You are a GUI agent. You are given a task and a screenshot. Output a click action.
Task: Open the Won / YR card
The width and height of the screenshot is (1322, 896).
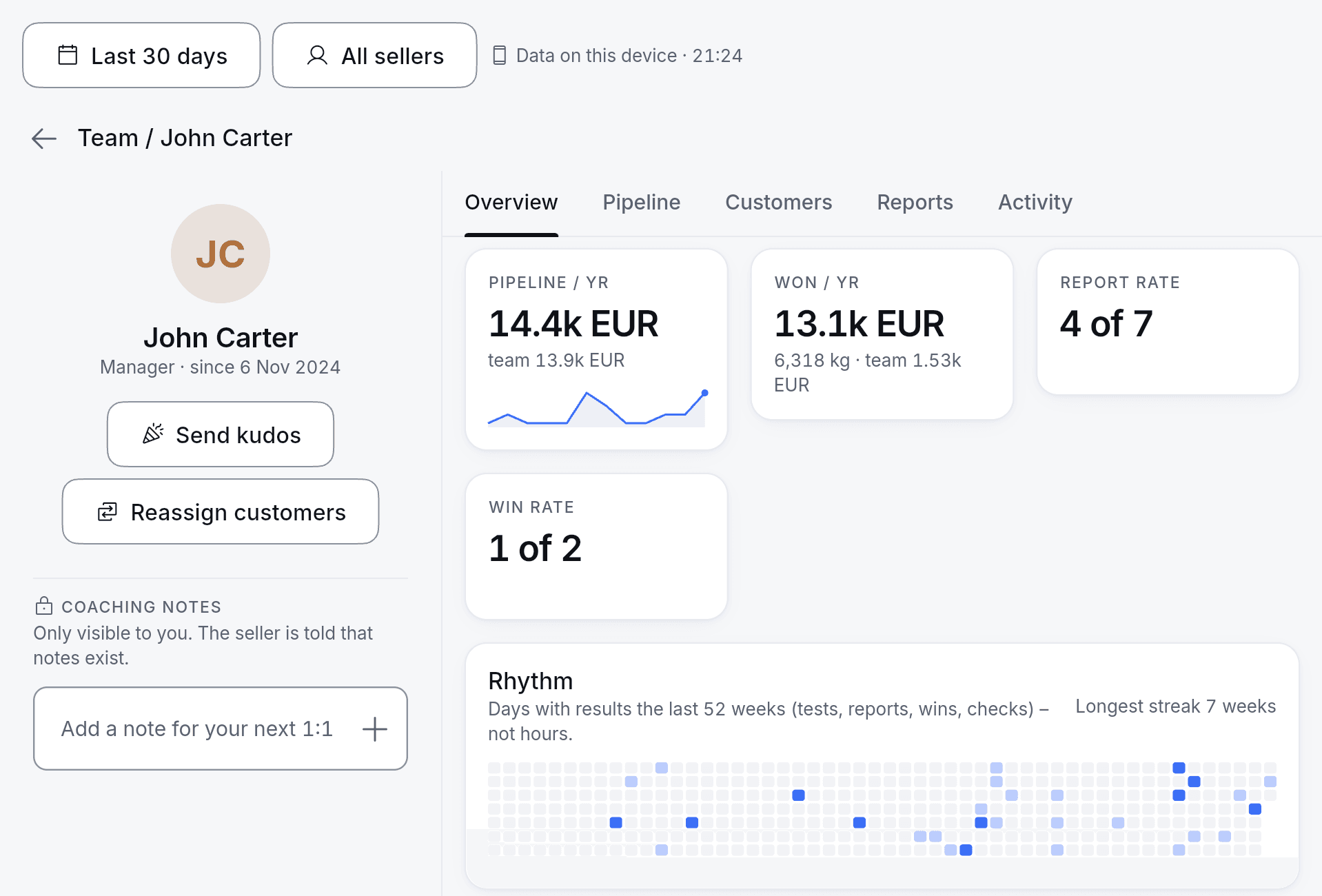pos(882,334)
